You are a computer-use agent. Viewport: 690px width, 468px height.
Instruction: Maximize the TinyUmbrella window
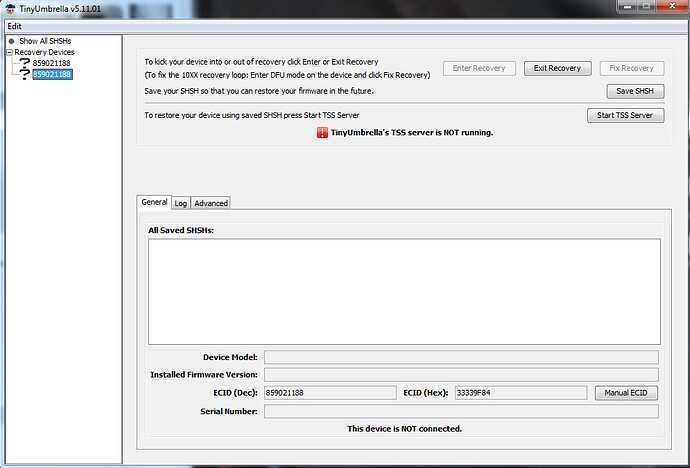[x=646, y=7]
